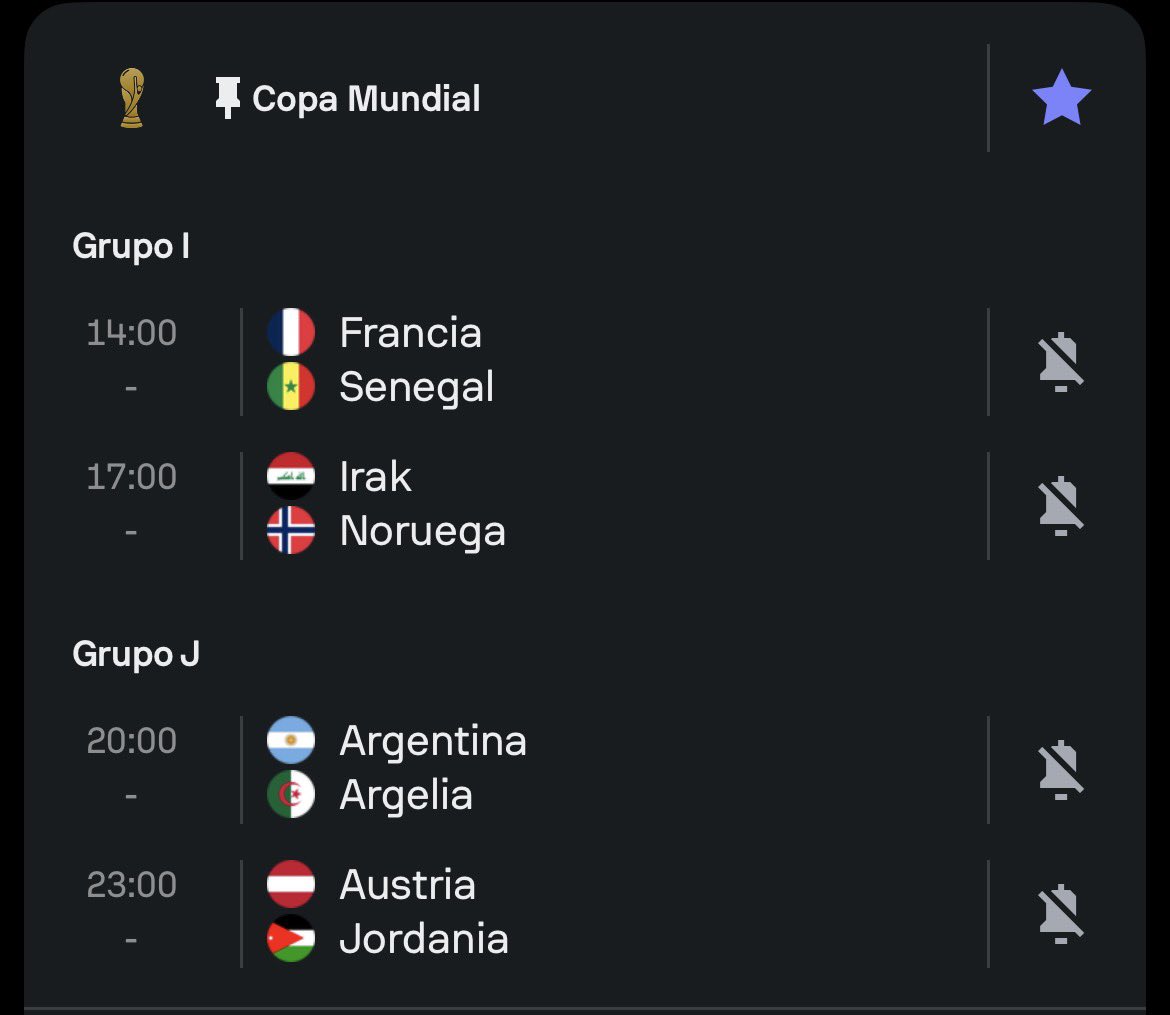Viewport: 1170px width, 1015px height.
Task: Enable notification bell for Irak vs Noruega
Action: tap(1060, 506)
